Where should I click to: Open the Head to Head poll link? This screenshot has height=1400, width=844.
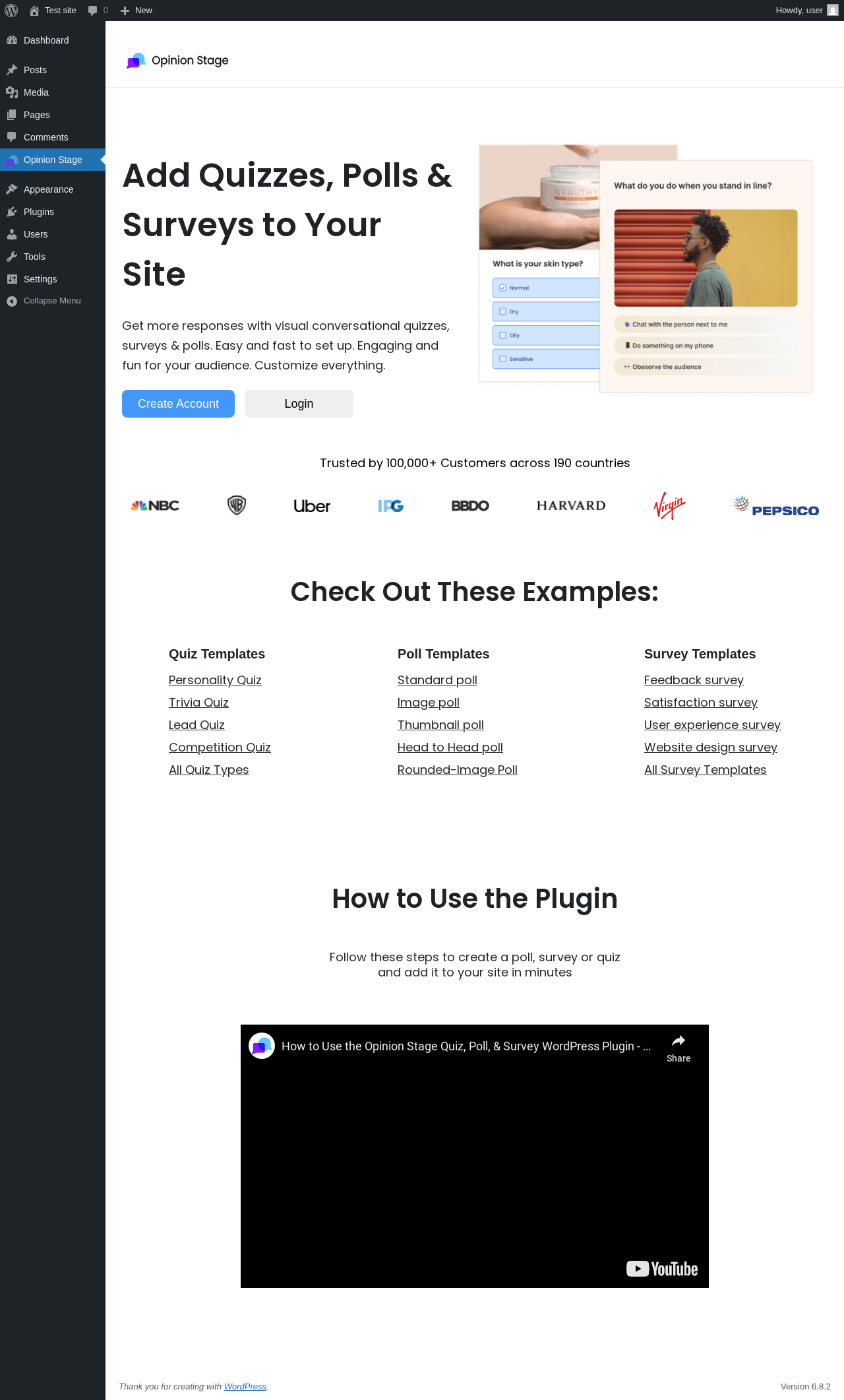click(450, 748)
